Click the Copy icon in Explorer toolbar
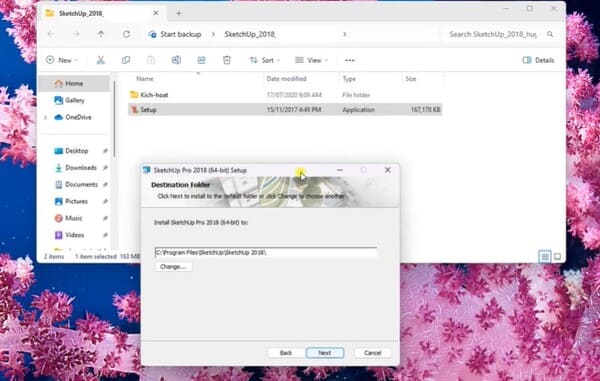 (126, 60)
